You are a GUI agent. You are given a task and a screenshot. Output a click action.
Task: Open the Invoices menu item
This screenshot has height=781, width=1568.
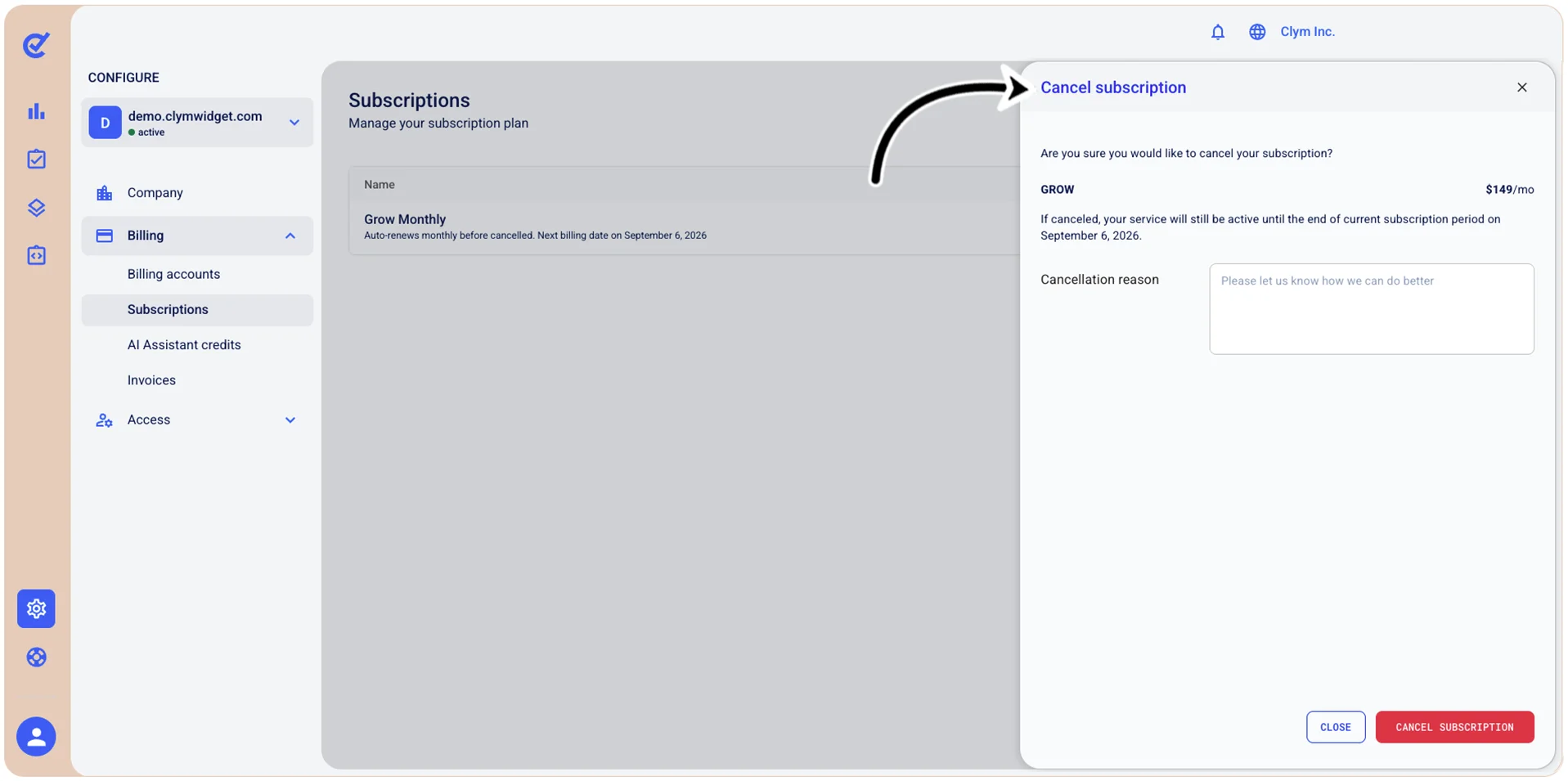click(x=151, y=380)
